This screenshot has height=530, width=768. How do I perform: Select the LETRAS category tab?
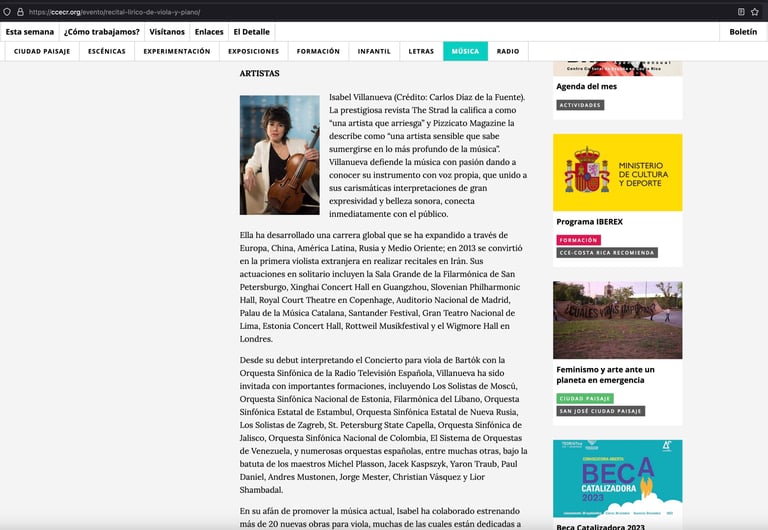(x=421, y=51)
